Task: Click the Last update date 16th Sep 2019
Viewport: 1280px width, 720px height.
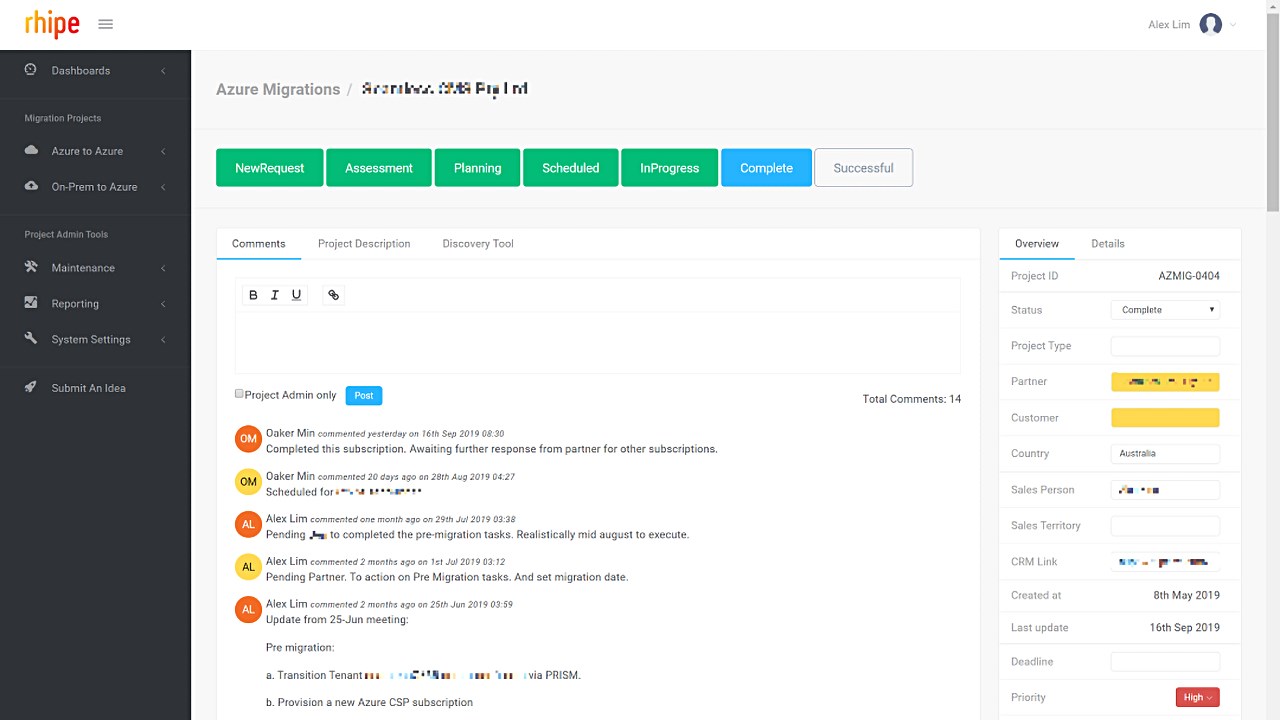Action: click(1184, 628)
